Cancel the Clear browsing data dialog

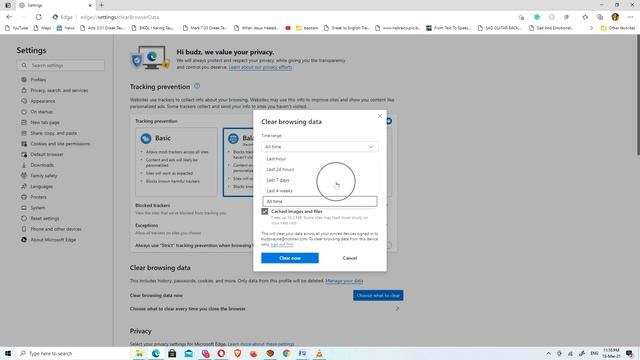coord(350,258)
